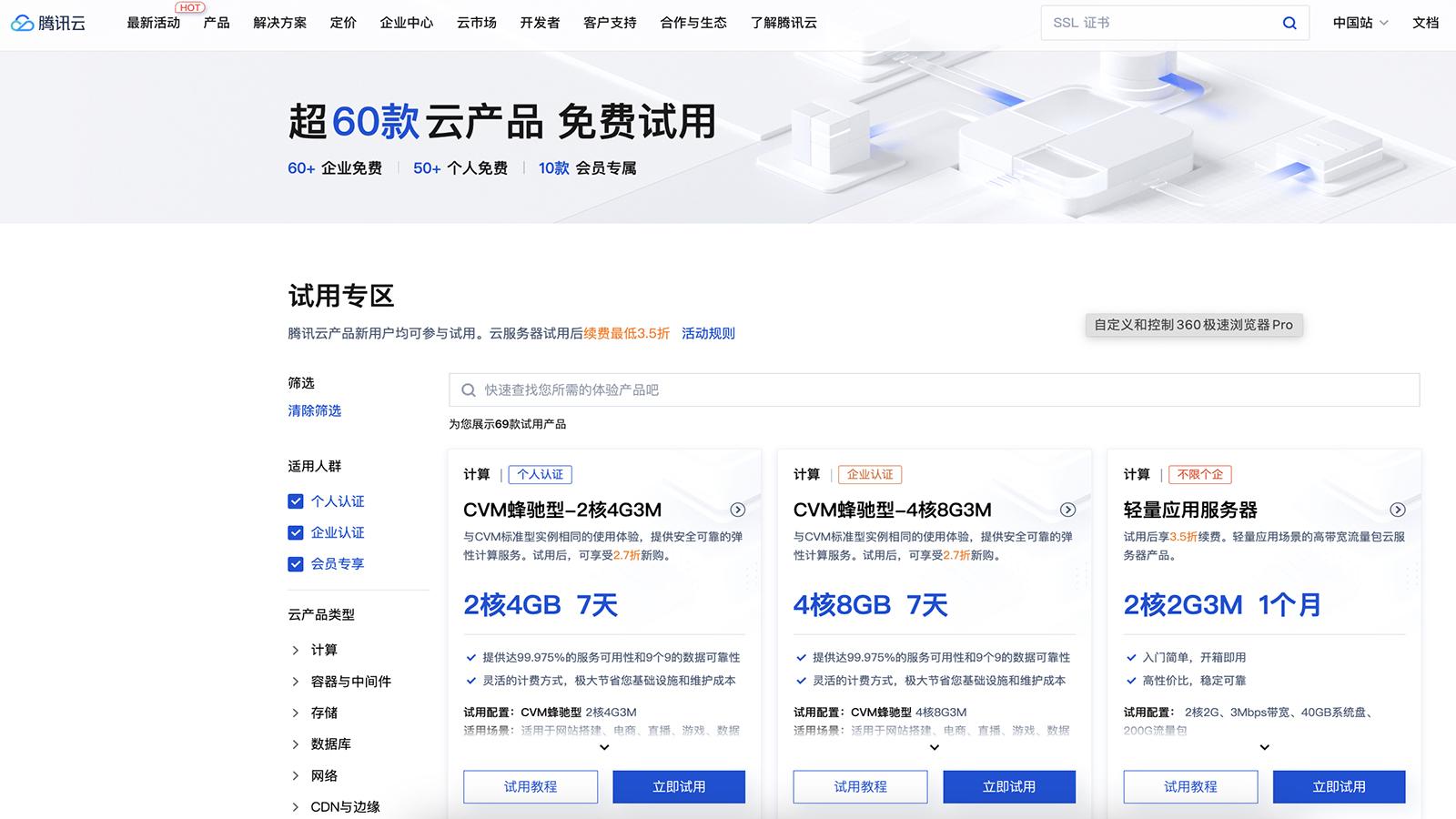Open the Tencent Cloud logo home link
The width and height of the screenshot is (1456, 819).
(x=48, y=23)
